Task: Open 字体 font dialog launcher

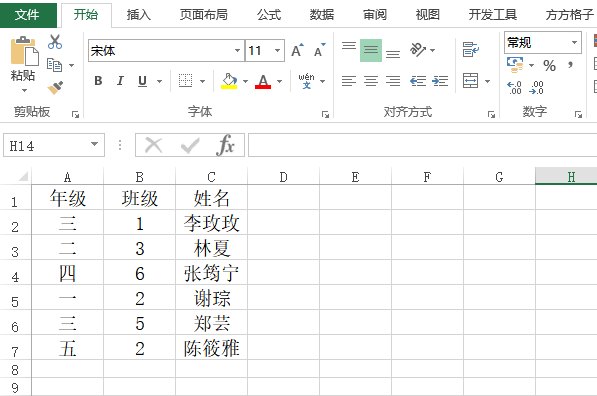Action: 325,114
